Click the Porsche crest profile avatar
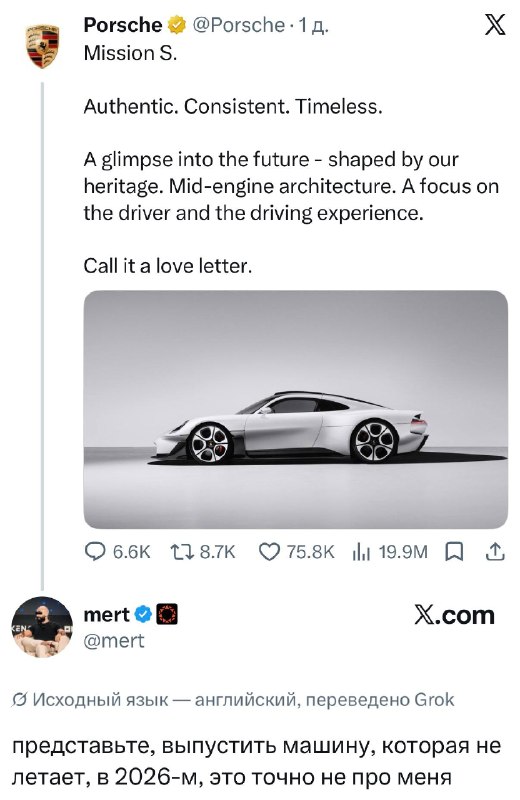 42,46
